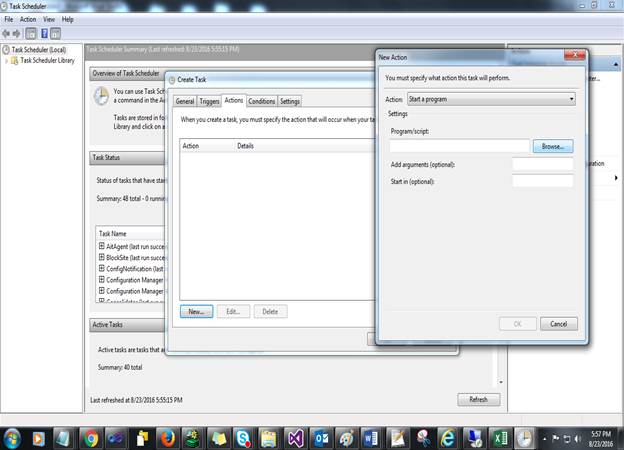
Task: Click the network tray icon
Action: [567, 439]
